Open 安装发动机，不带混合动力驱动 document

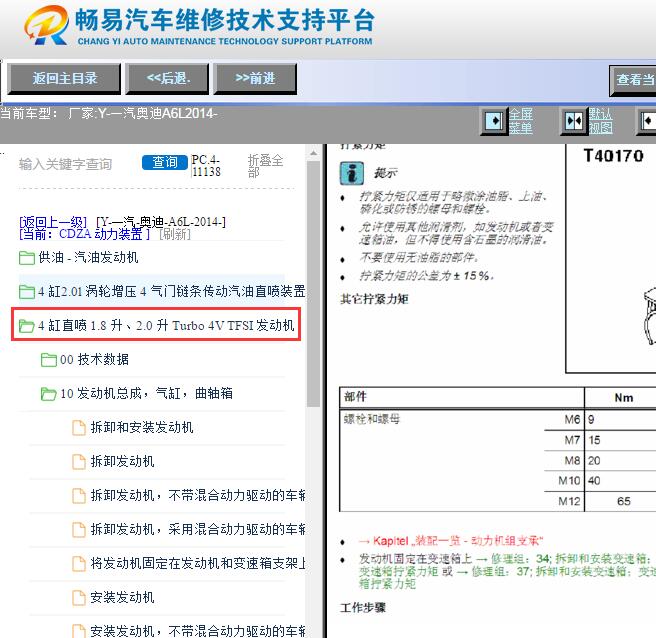point(197,631)
